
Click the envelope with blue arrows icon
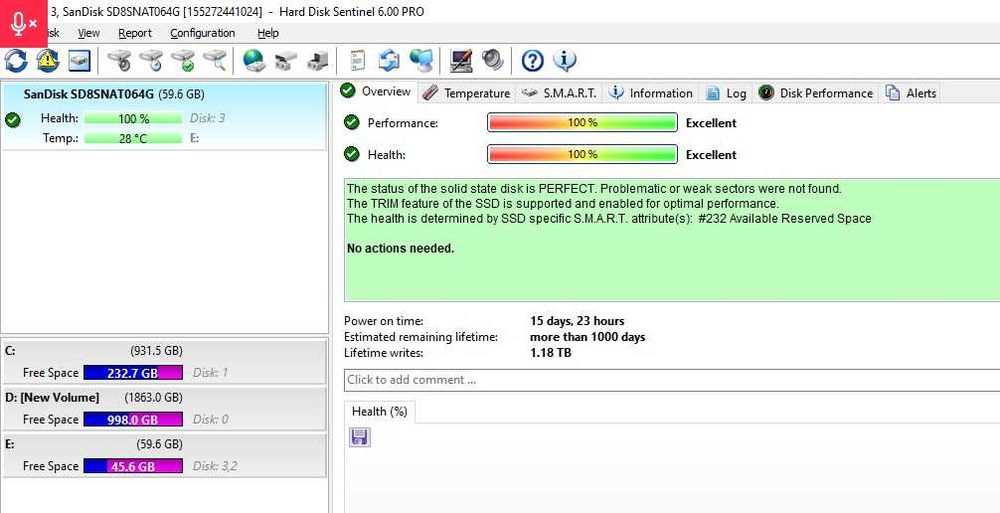click(388, 61)
